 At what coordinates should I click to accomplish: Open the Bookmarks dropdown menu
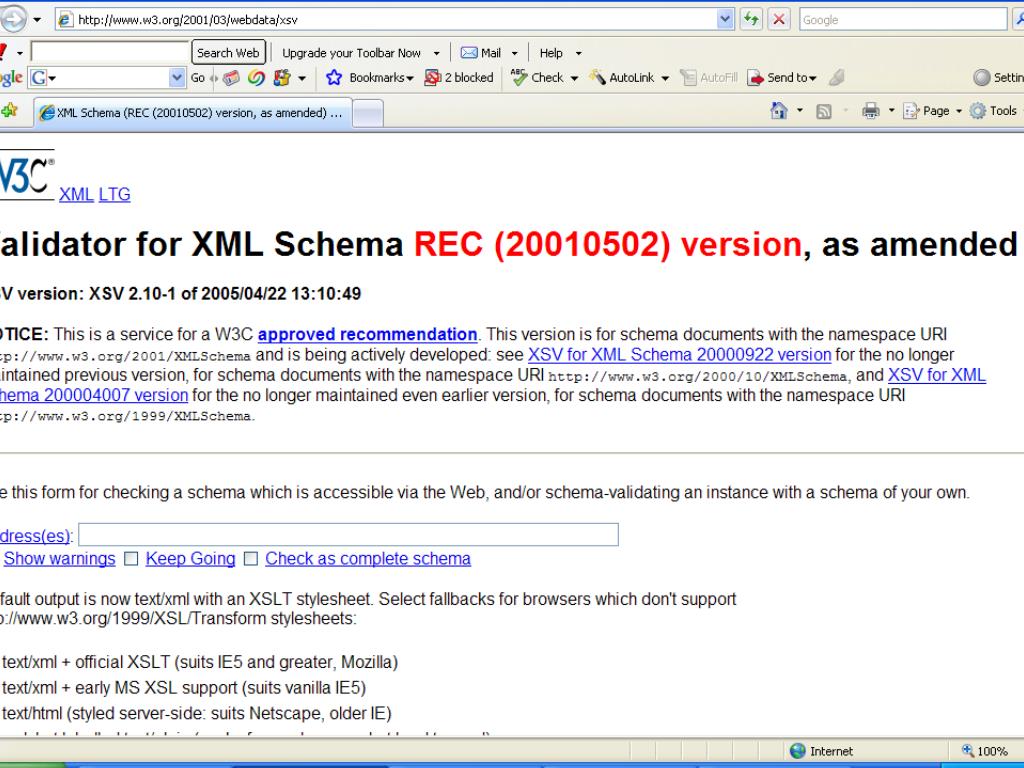[x=381, y=78]
